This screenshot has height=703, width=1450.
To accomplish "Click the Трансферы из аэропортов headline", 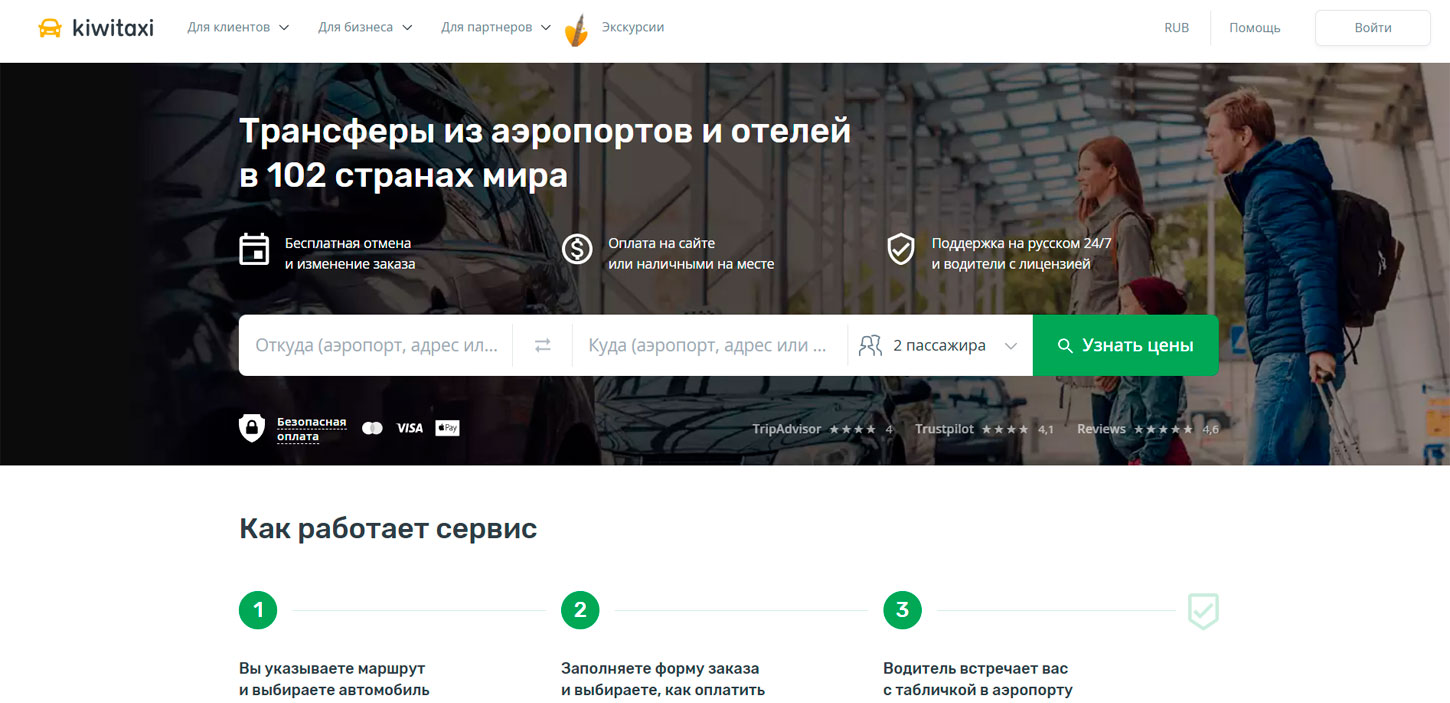I will point(545,152).
